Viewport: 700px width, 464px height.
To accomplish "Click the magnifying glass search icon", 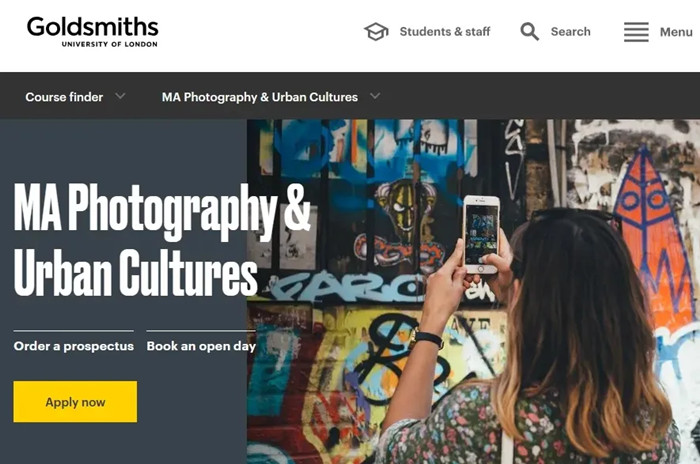I will [529, 32].
